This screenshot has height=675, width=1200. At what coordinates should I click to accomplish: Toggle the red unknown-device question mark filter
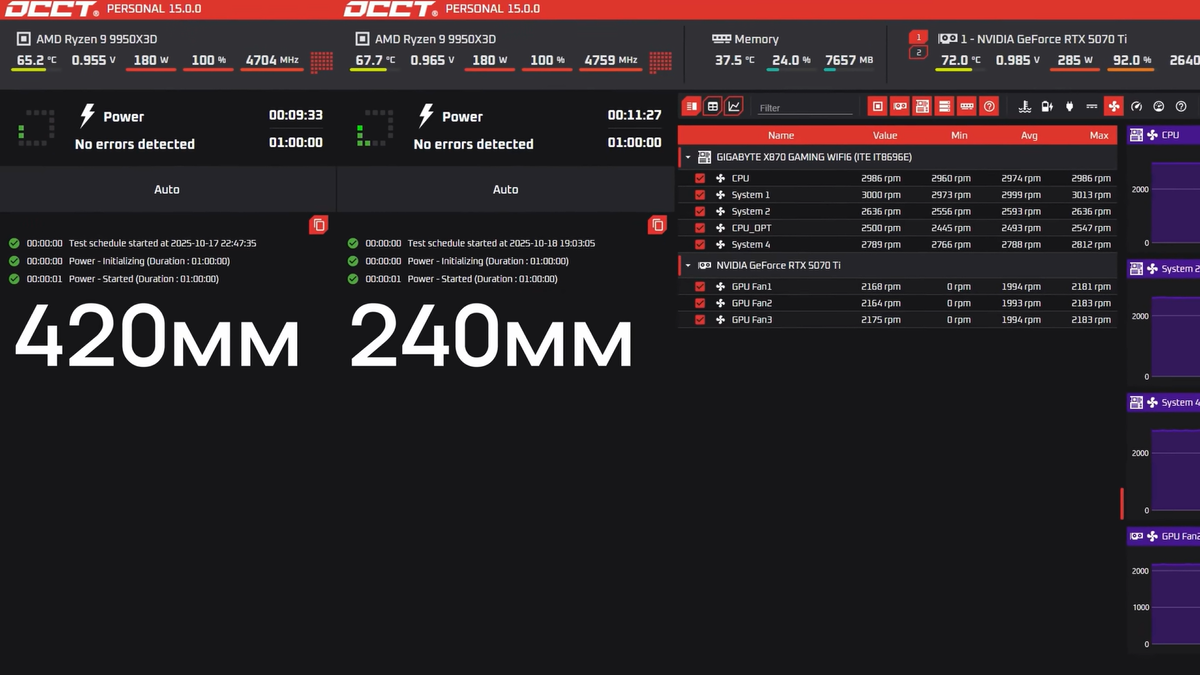[x=989, y=106]
